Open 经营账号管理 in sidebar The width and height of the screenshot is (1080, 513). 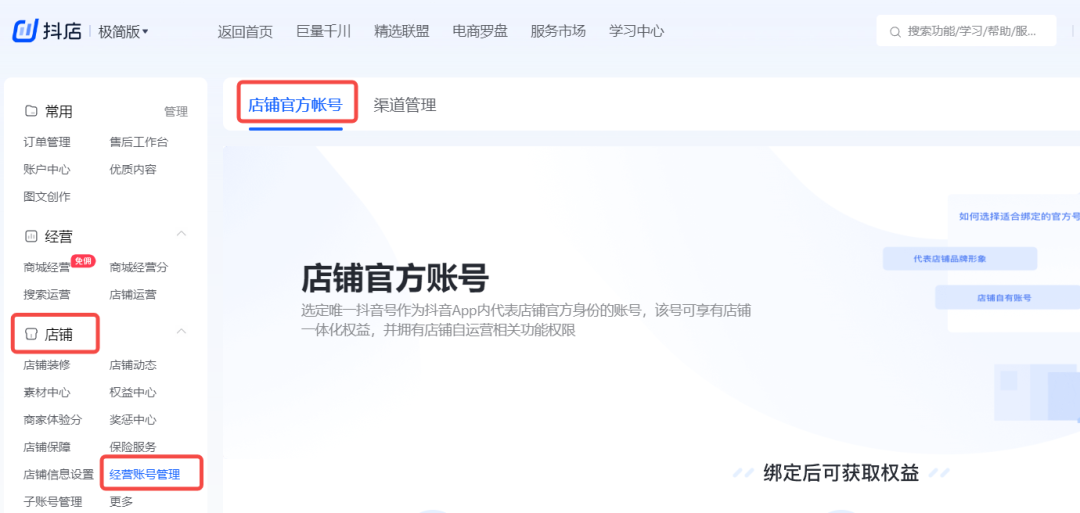(145, 474)
